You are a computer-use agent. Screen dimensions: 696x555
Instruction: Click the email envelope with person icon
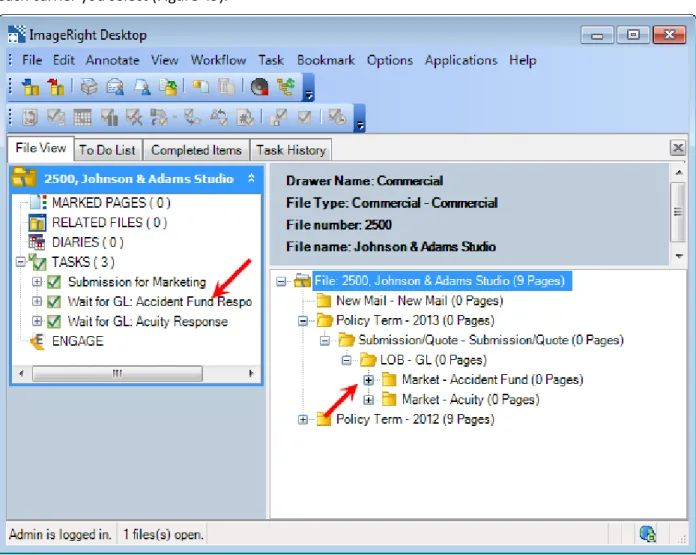[x=115, y=87]
